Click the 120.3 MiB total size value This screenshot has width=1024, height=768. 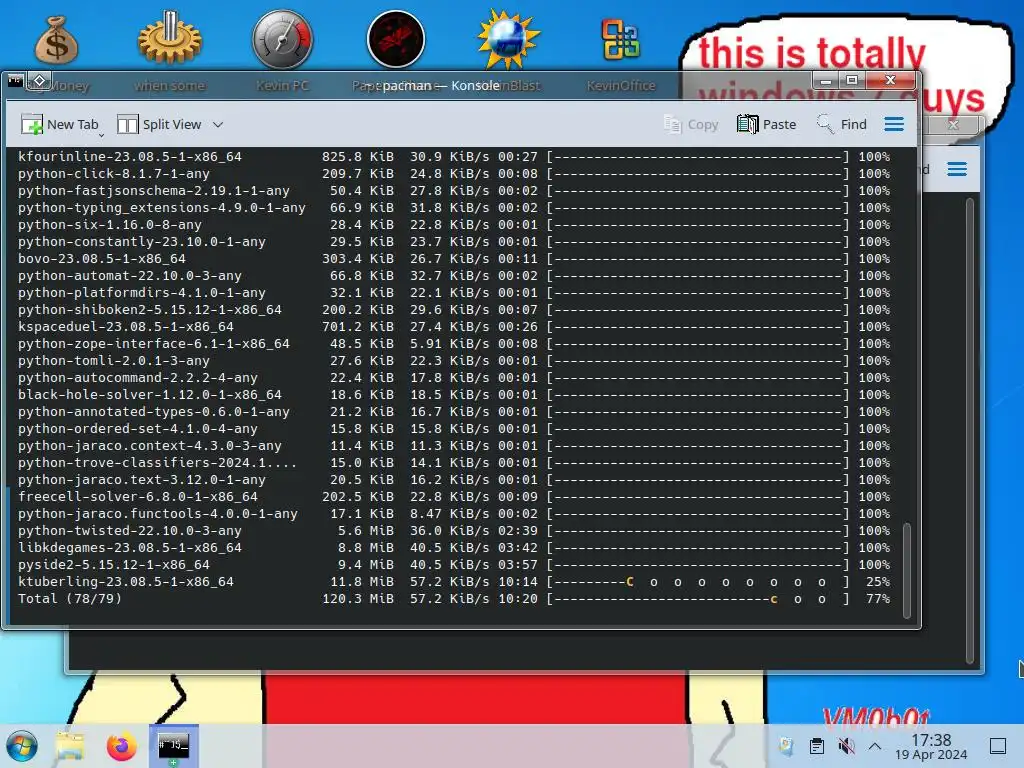click(x=358, y=598)
